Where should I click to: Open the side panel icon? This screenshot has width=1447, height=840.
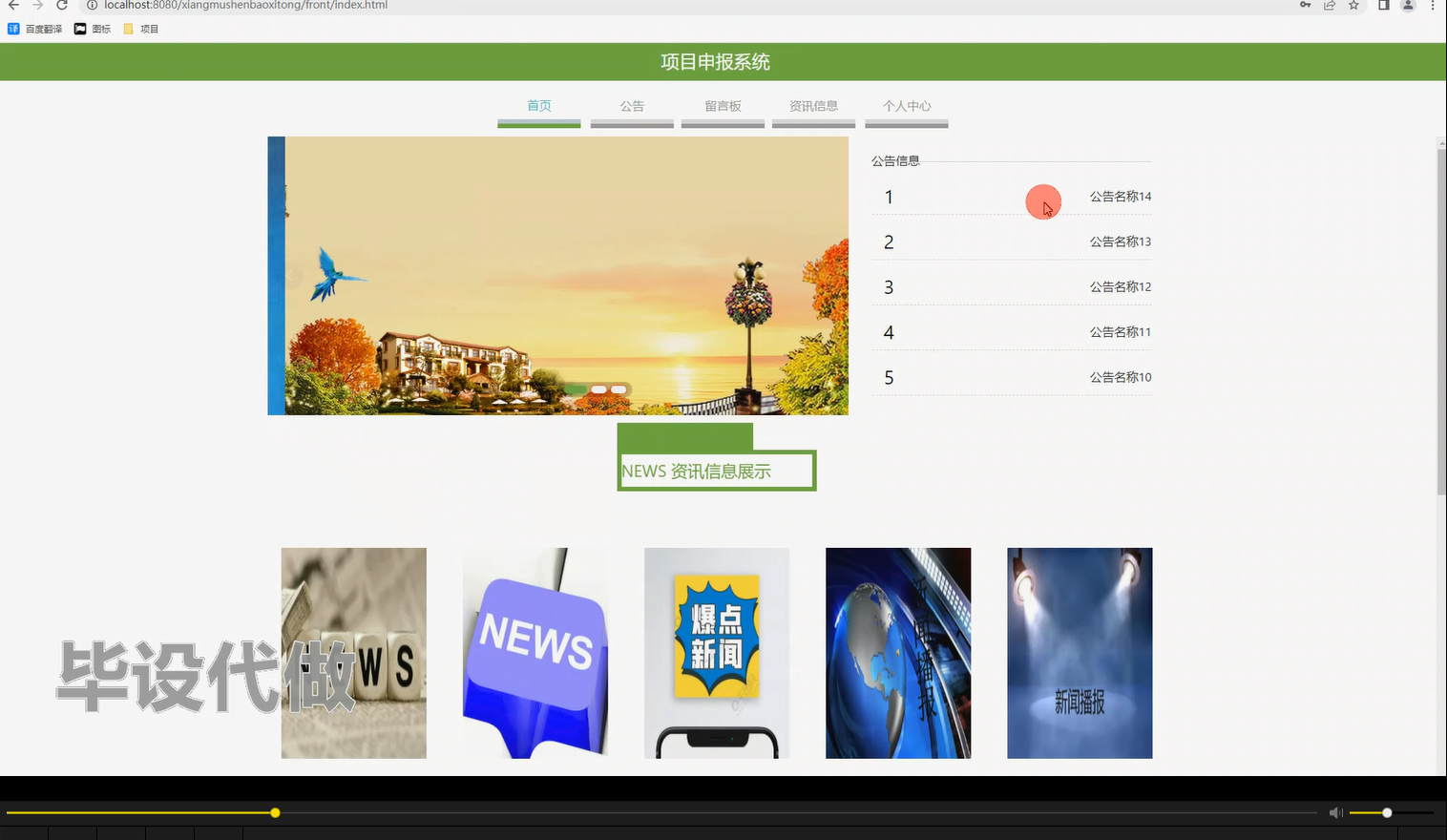tap(1382, 6)
